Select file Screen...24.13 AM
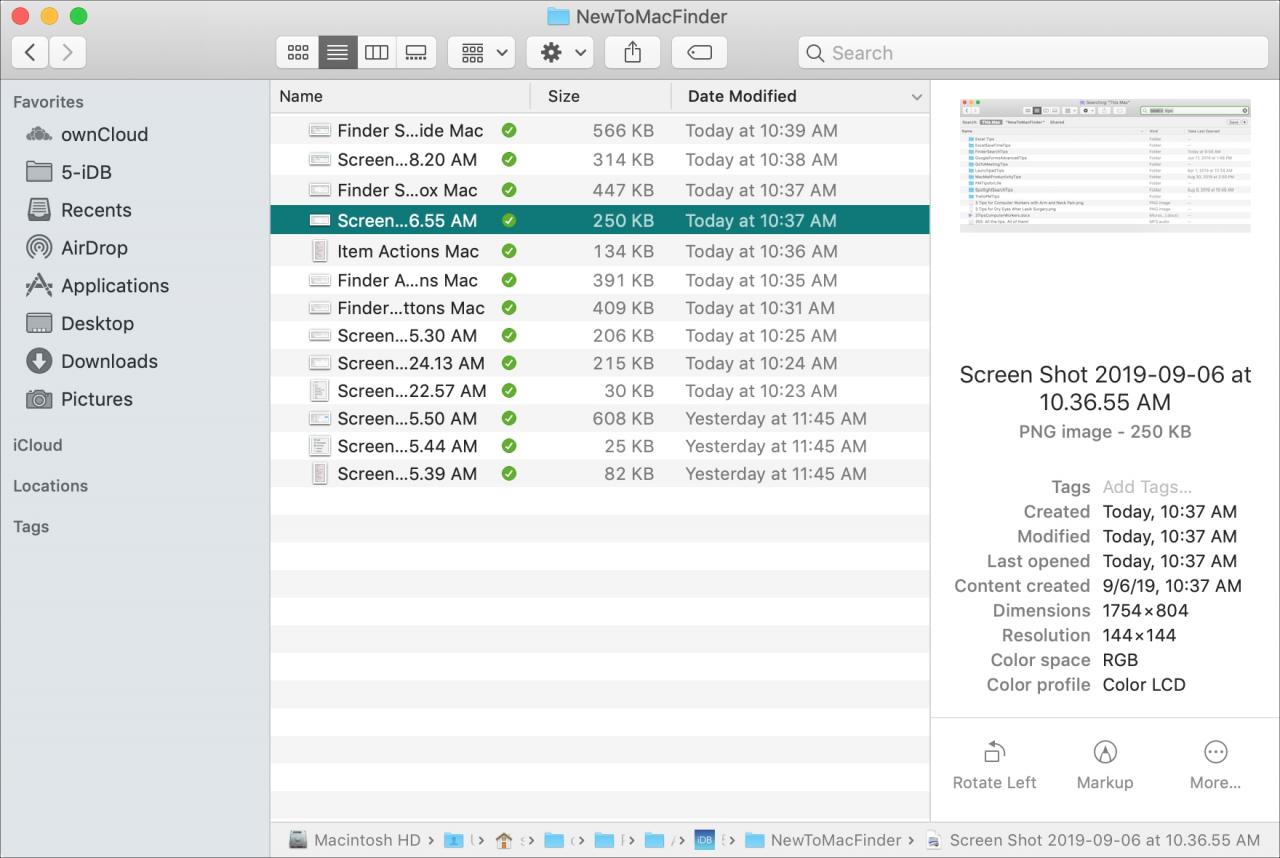 click(600, 363)
